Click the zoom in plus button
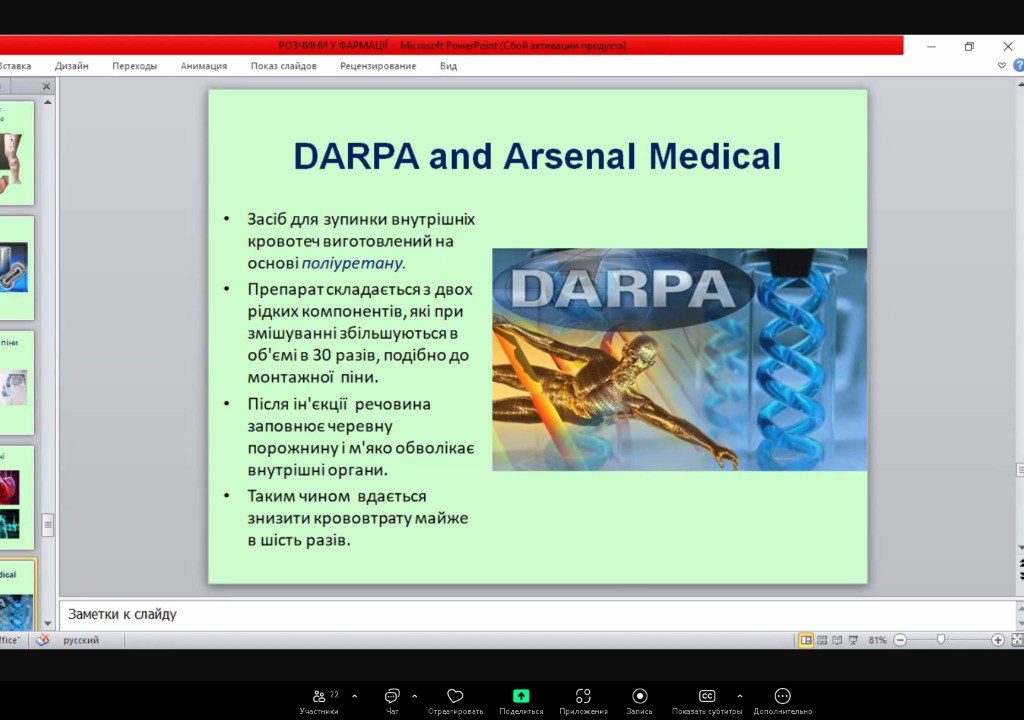Image resolution: width=1024 pixels, height=720 pixels. pos(997,640)
